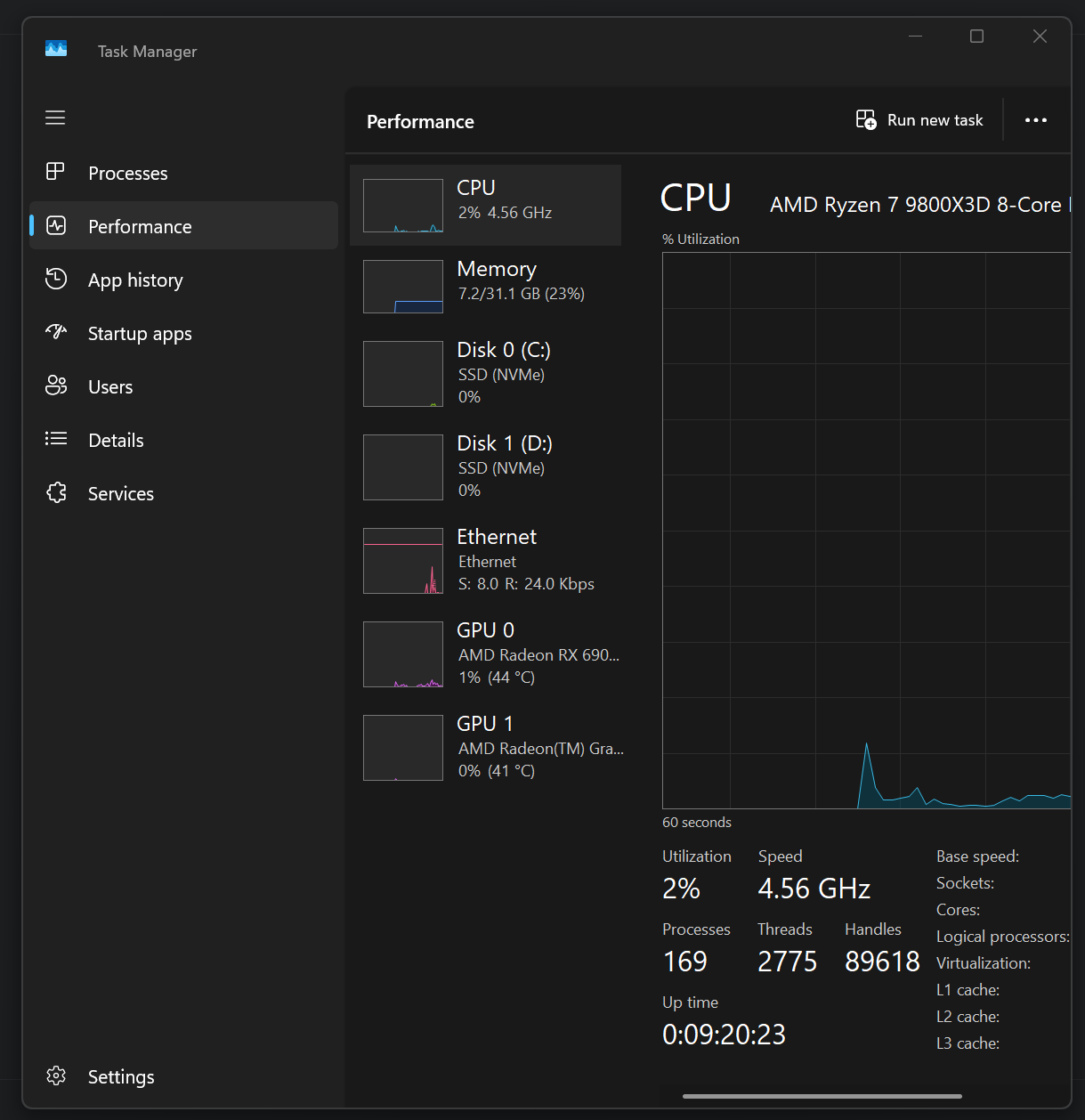Viewport: 1085px width, 1120px height.
Task: Click the L3 cache label
Action: (968, 1043)
